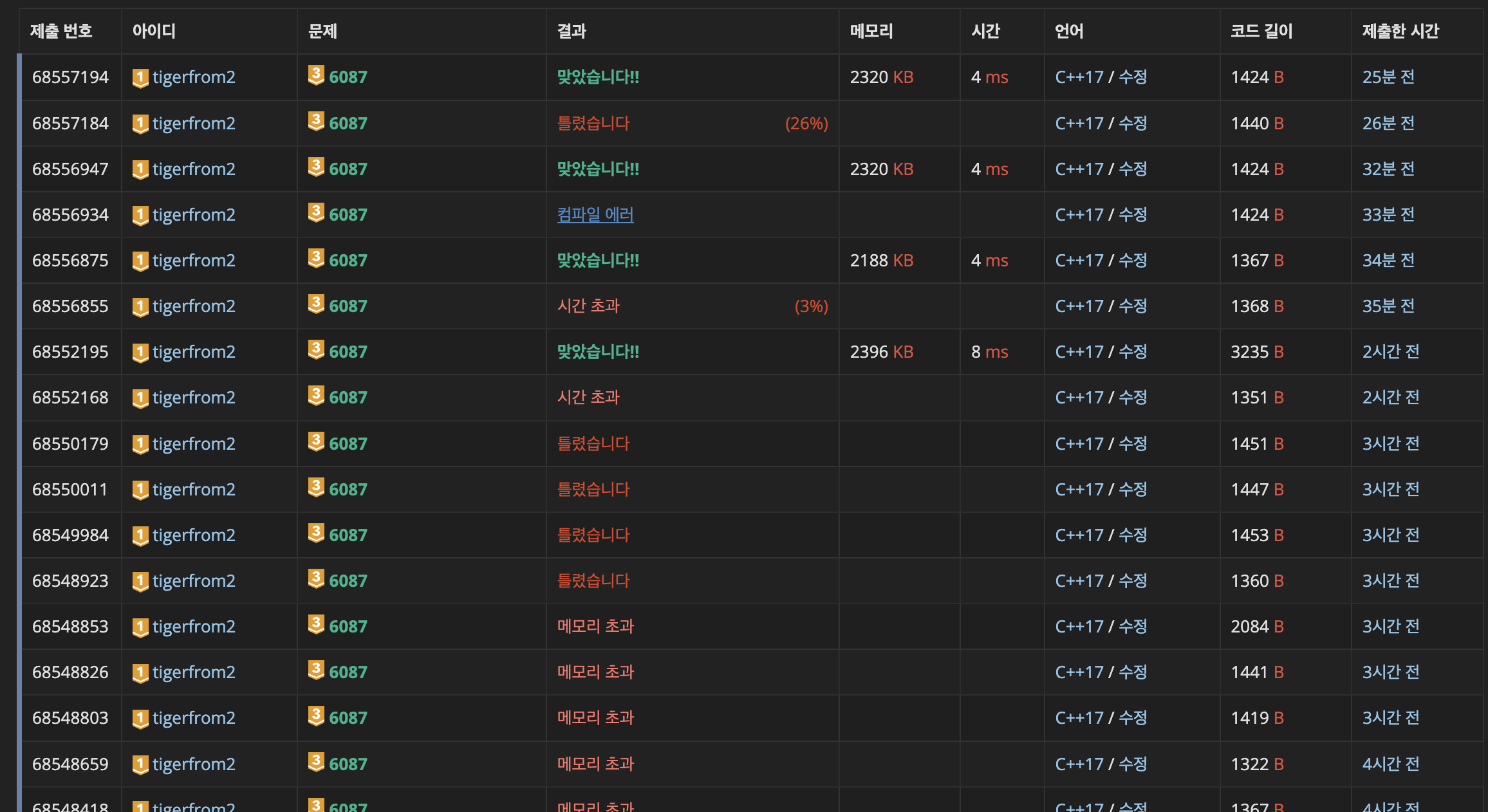The width and height of the screenshot is (1488, 812).
Task: Open problem 6087 link in row 68549984
Action: pos(348,535)
